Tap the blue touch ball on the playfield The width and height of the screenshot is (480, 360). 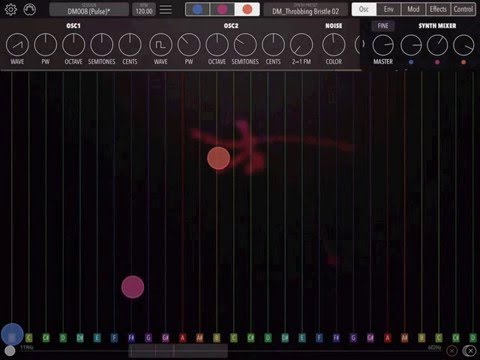12,334
